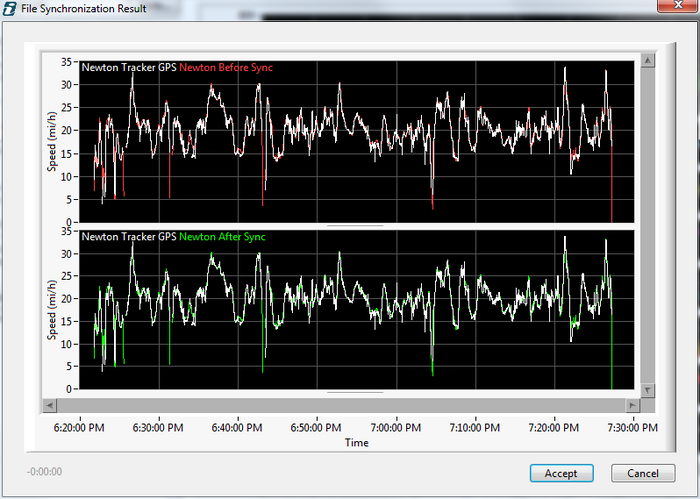Click the horizontal scrollbar right arrow
Viewport: 700px width, 499px height.
(633, 405)
